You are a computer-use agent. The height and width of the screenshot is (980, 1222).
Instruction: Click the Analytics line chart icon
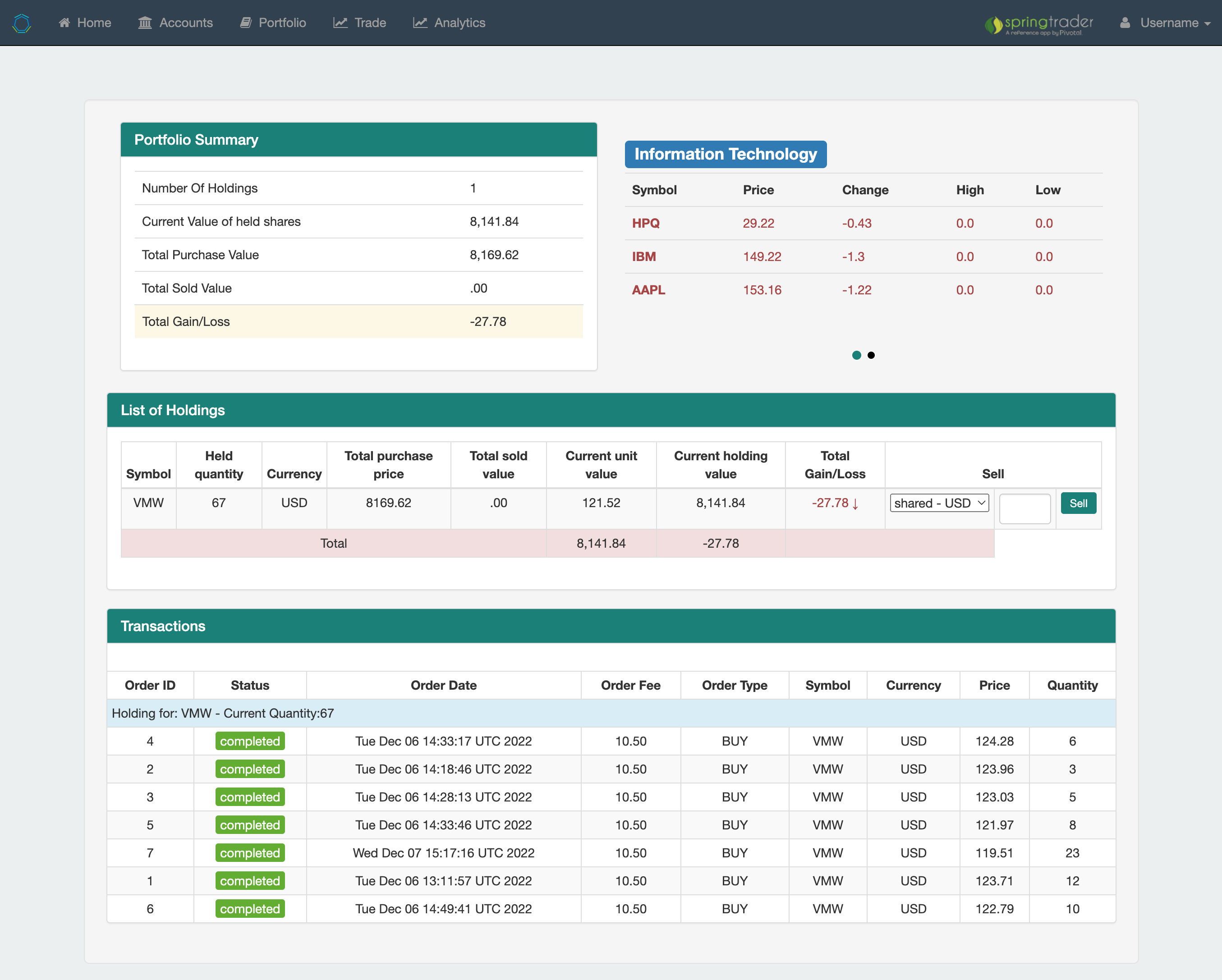(420, 23)
